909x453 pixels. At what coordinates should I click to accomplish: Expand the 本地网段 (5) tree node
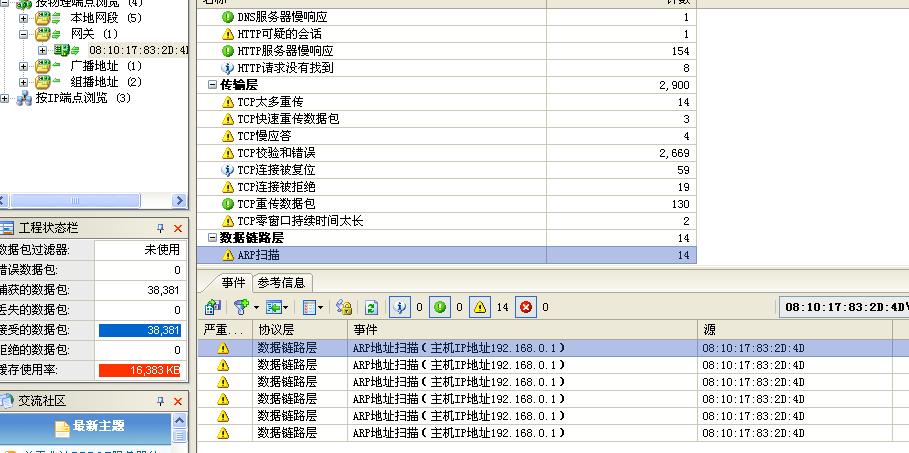tap(23, 18)
